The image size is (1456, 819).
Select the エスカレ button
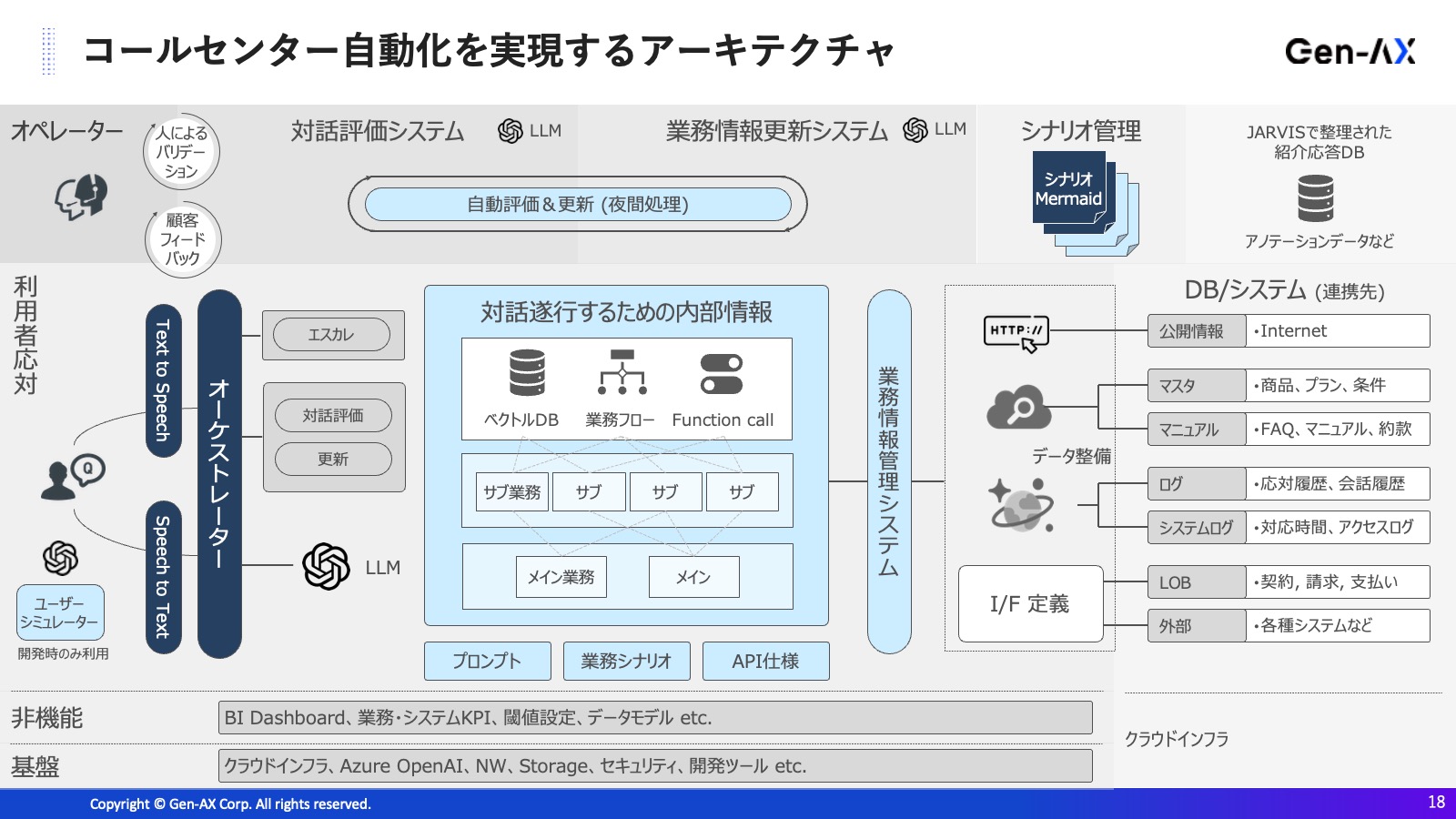[331, 335]
